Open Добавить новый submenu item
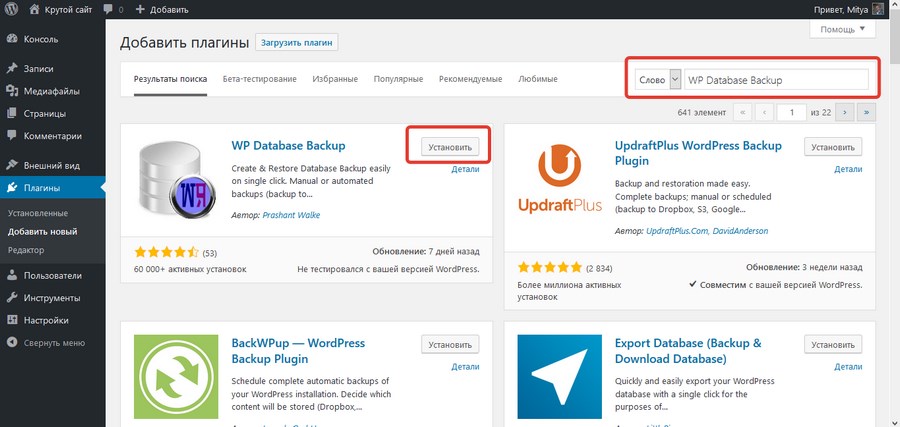 [42, 232]
